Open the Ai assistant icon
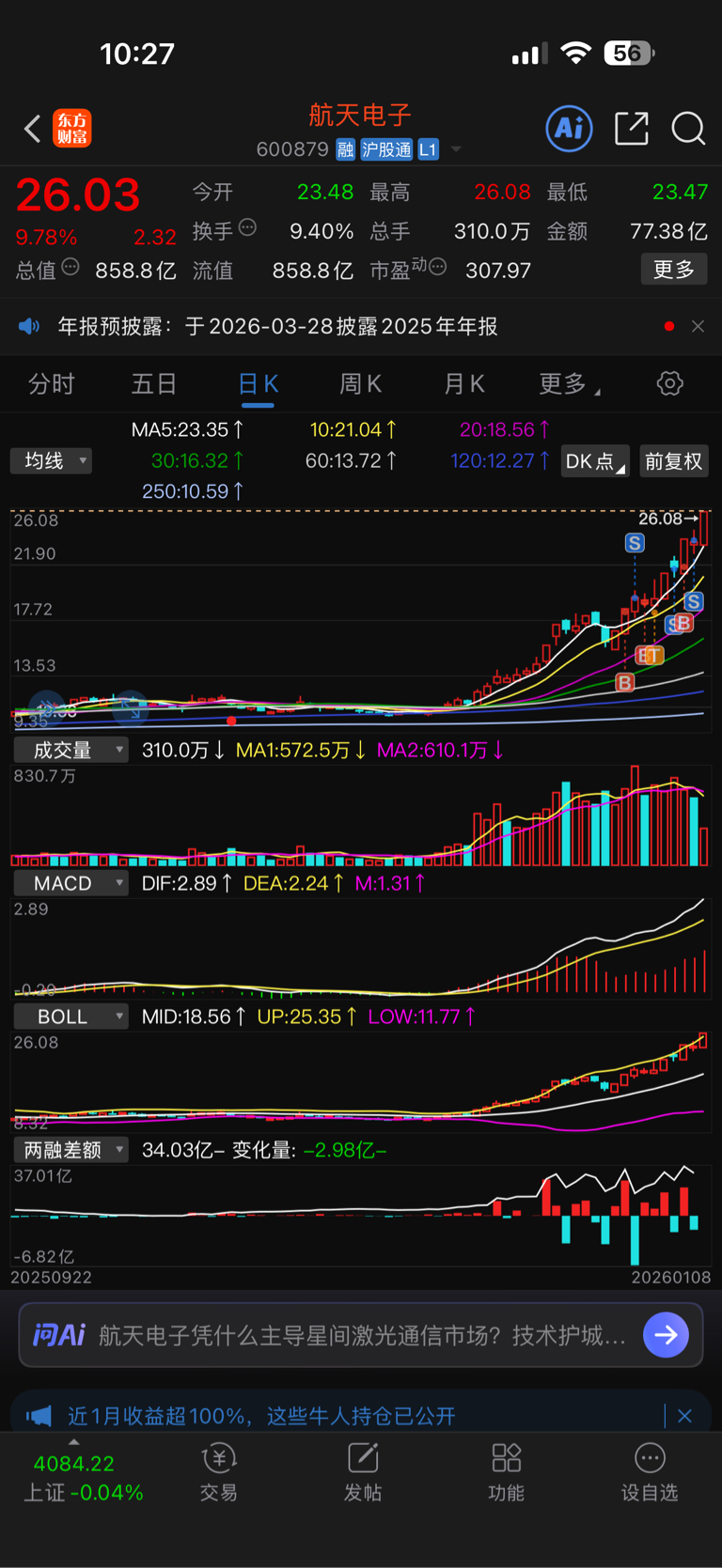722x1568 pixels. coord(569,128)
